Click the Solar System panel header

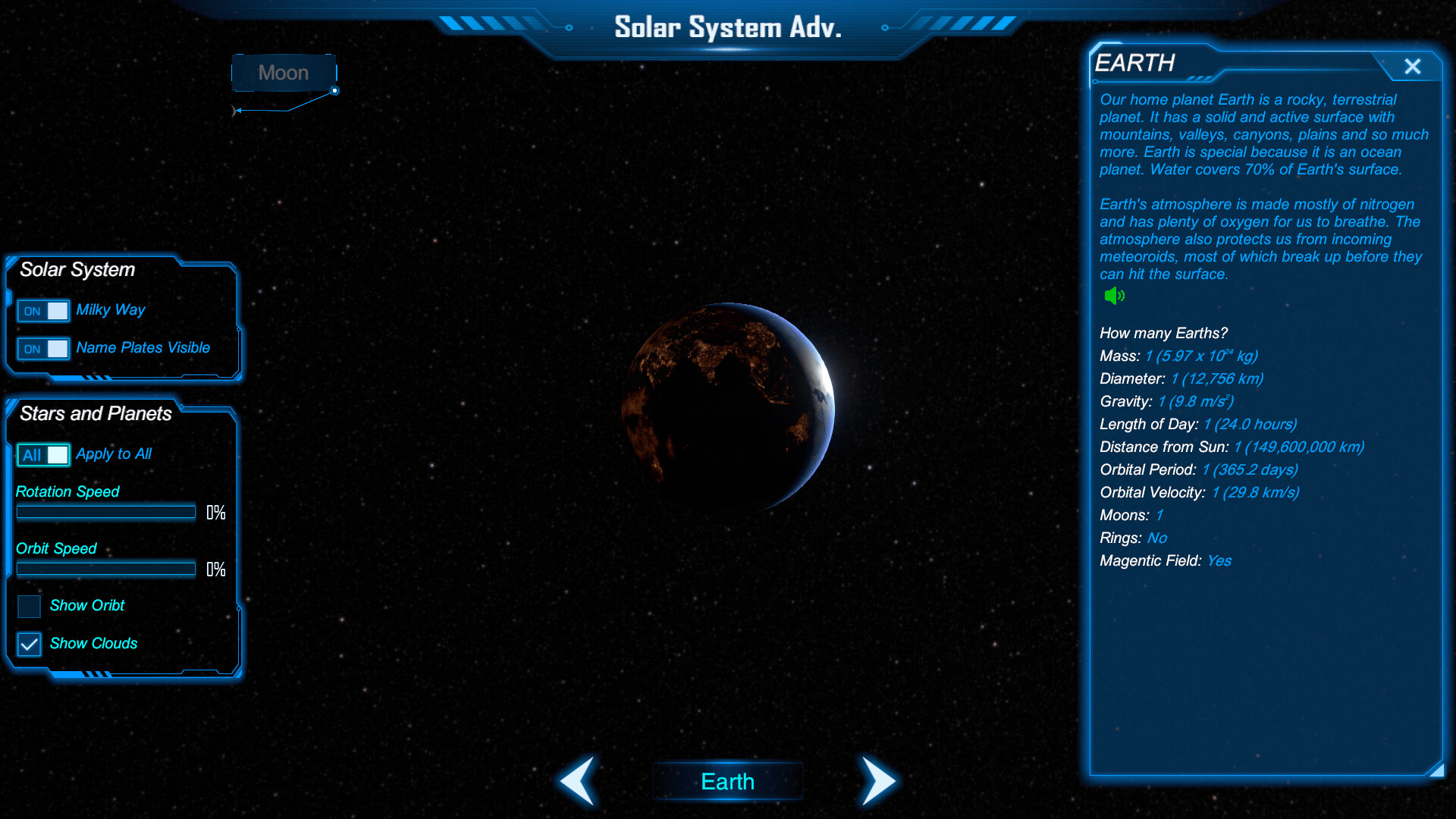tap(77, 270)
